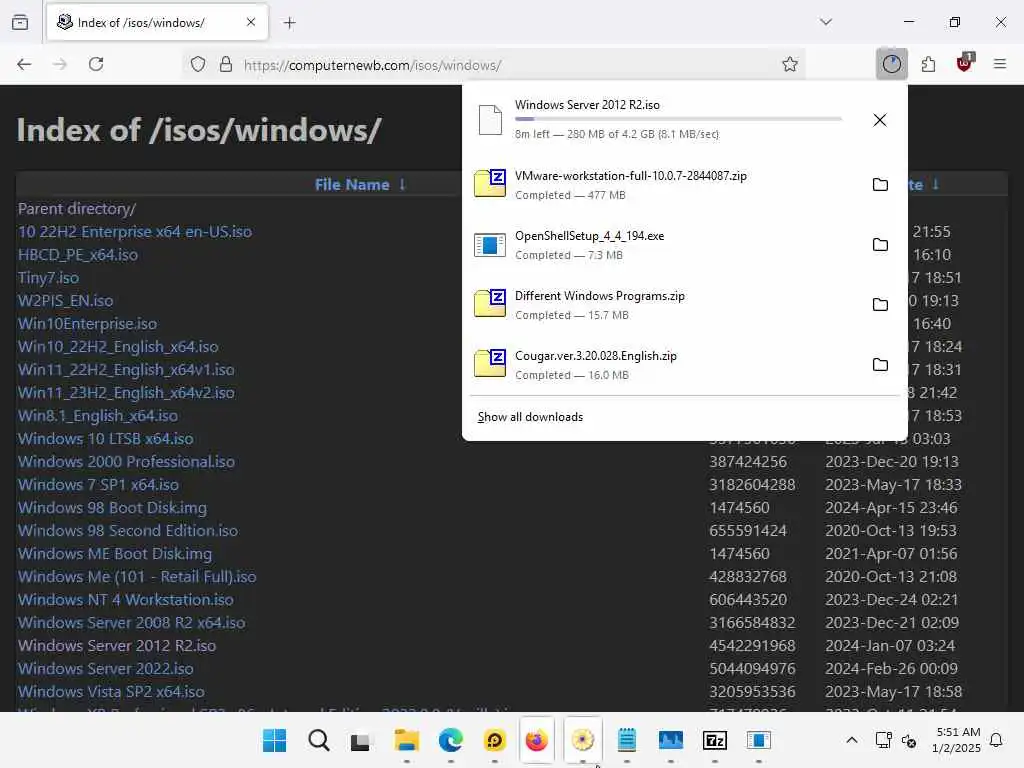
Task: Open a new browser tab
Action: [x=289, y=23]
